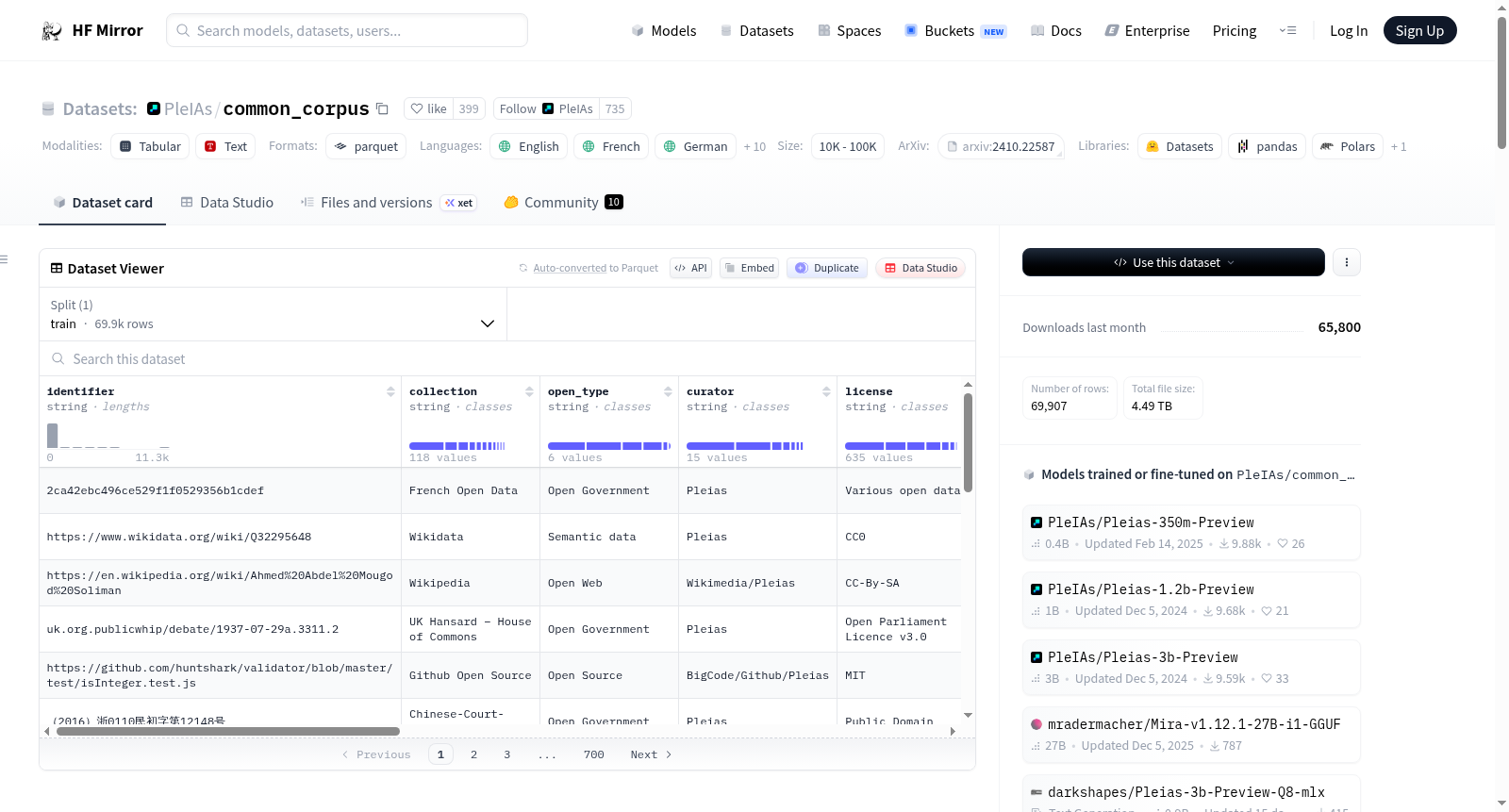Image resolution: width=1509 pixels, height=812 pixels.
Task: Duplicate this dataset
Action: click(x=827, y=268)
